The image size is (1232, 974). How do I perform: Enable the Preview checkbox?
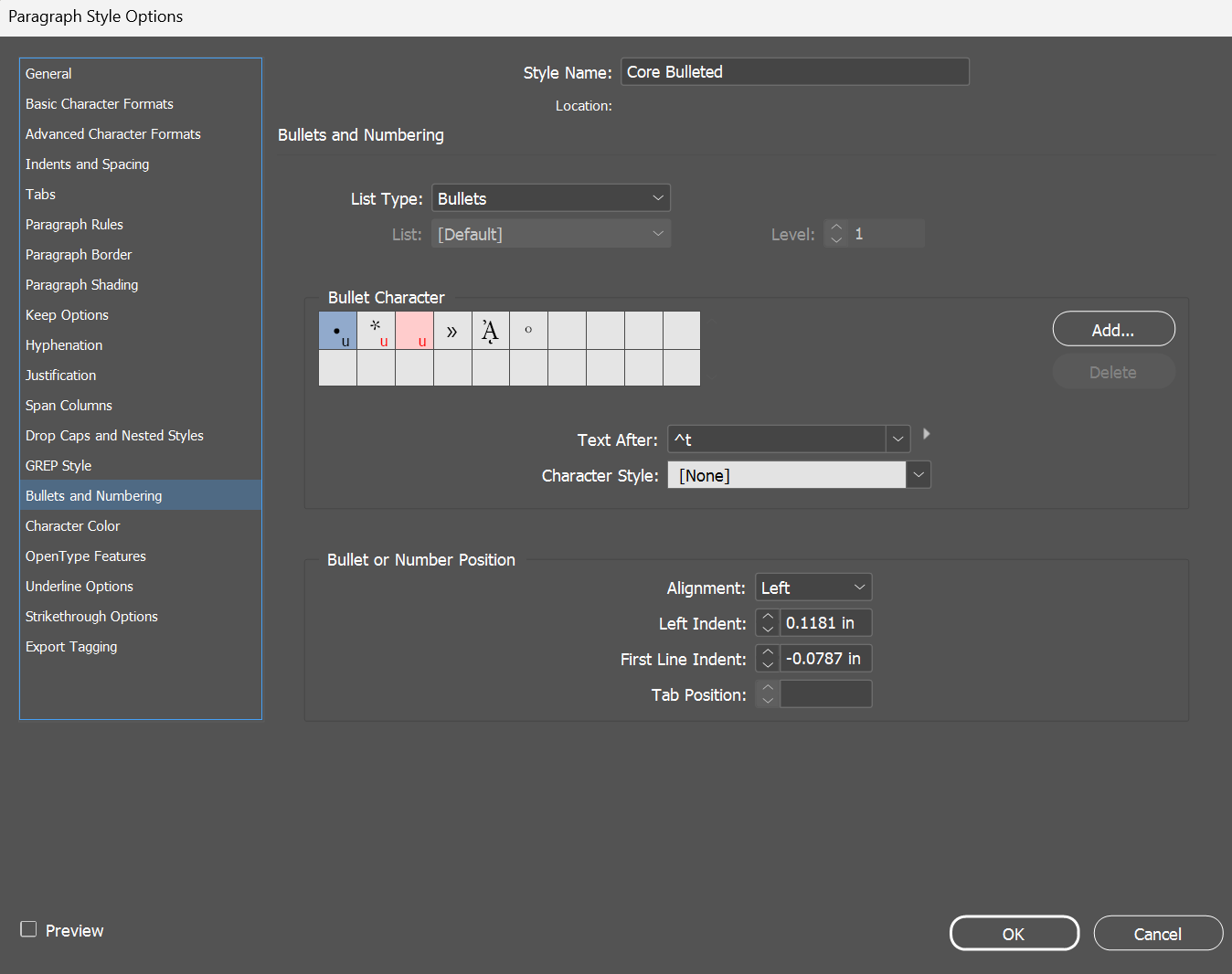click(28, 929)
